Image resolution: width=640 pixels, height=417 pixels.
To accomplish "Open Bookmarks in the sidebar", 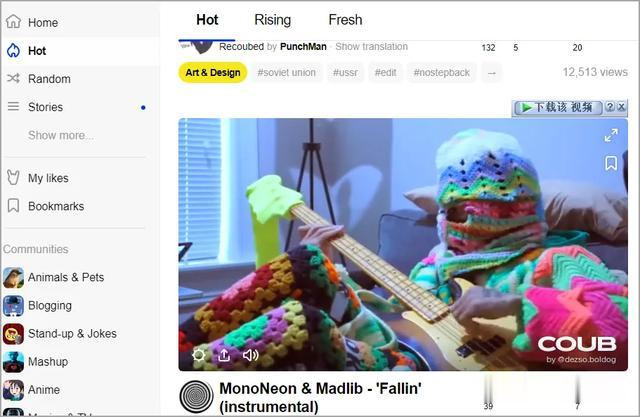I will 56,206.
